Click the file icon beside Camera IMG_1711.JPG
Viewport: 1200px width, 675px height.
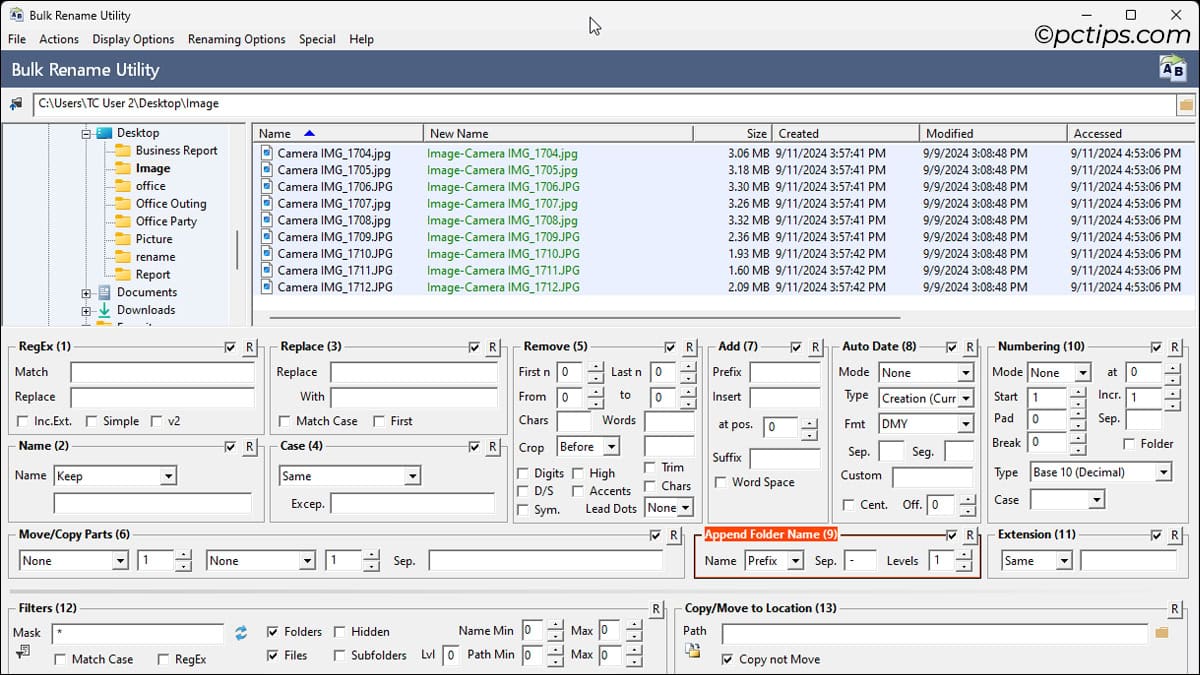[266, 270]
